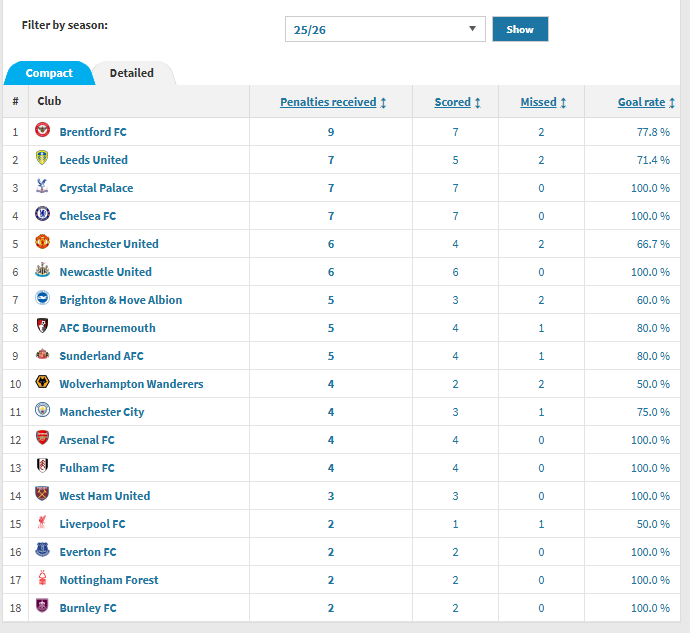The width and height of the screenshot is (690, 633).
Task: Click the Crystal Palace club crest
Action: point(42,186)
